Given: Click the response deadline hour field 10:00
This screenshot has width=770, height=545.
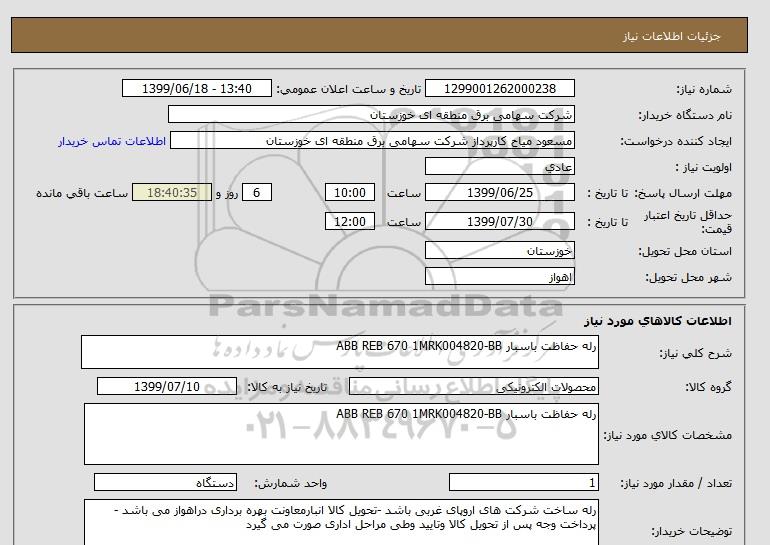Looking at the screenshot, I should coord(352,193).
